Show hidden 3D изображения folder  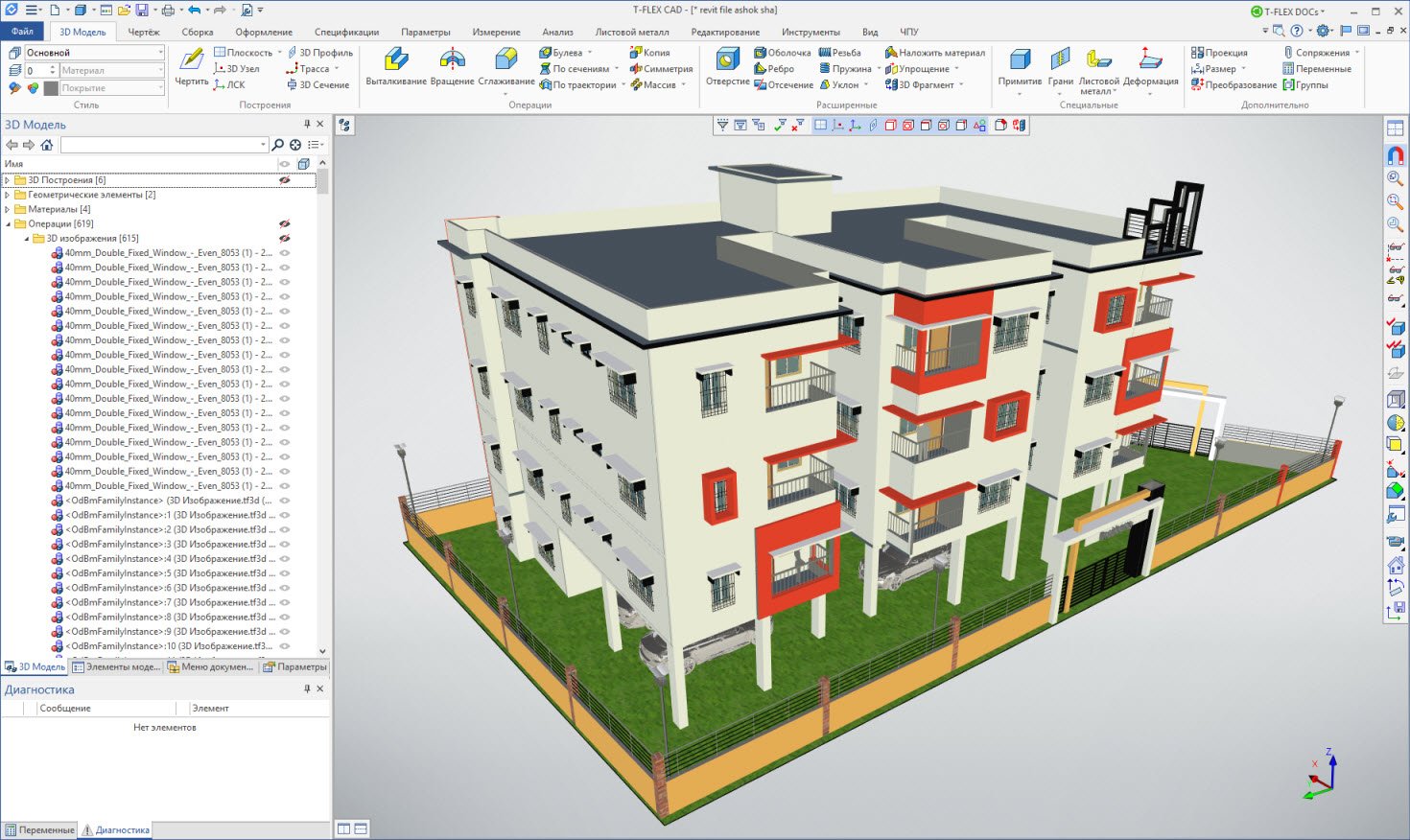[x=284, y=238]
